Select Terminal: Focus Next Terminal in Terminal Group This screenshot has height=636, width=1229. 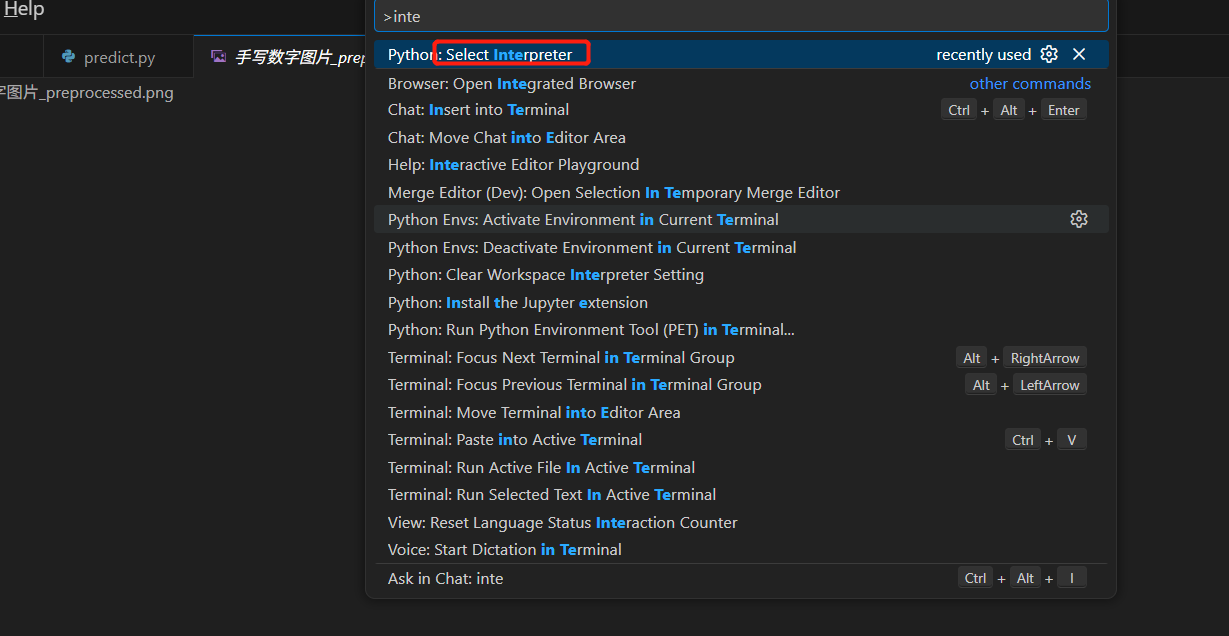pos(741,357)
